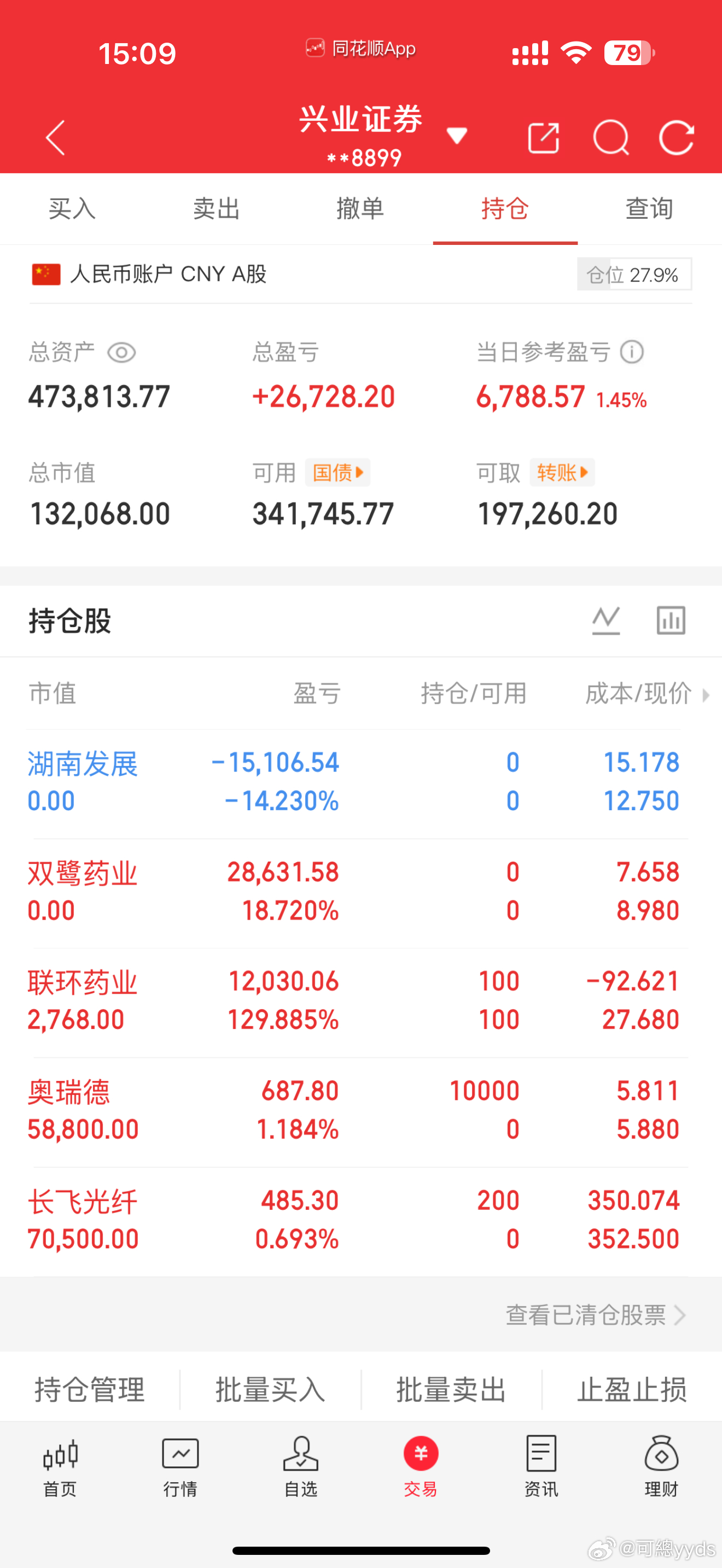Screen dimensions: 722x1568
Task: Open the 双鹭药业 holding row
Action: [x=360, y=892]
